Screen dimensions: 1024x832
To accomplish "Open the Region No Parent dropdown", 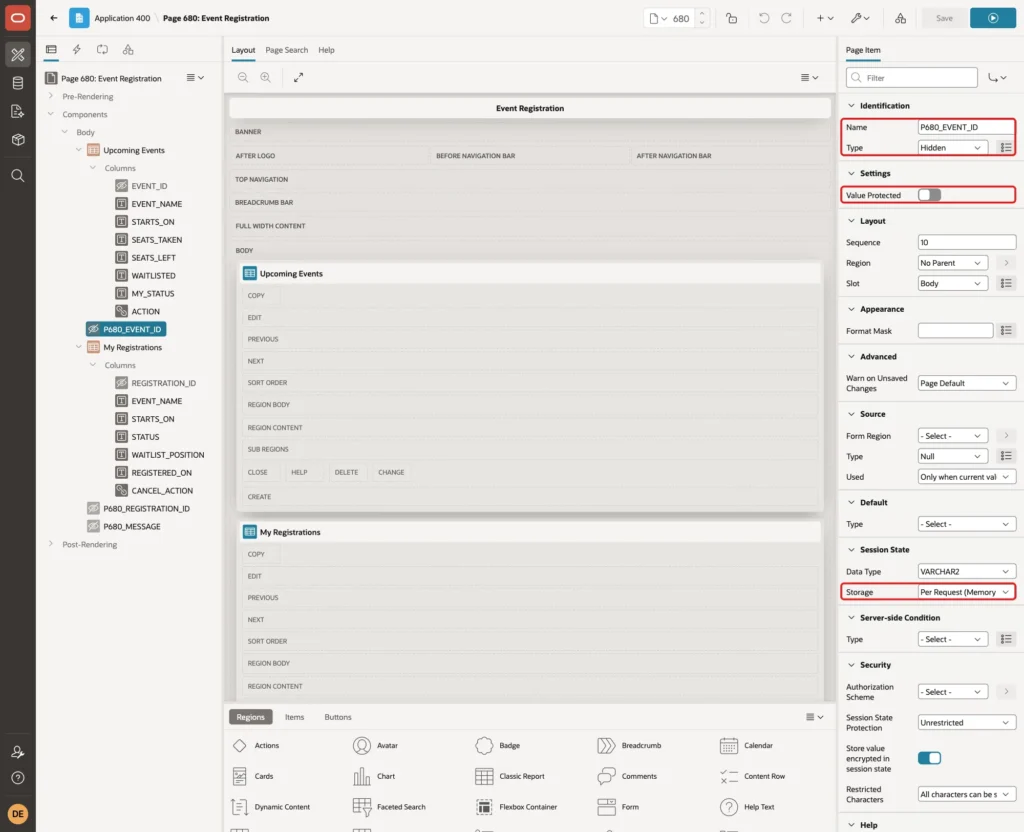I will tap(952, 263).
